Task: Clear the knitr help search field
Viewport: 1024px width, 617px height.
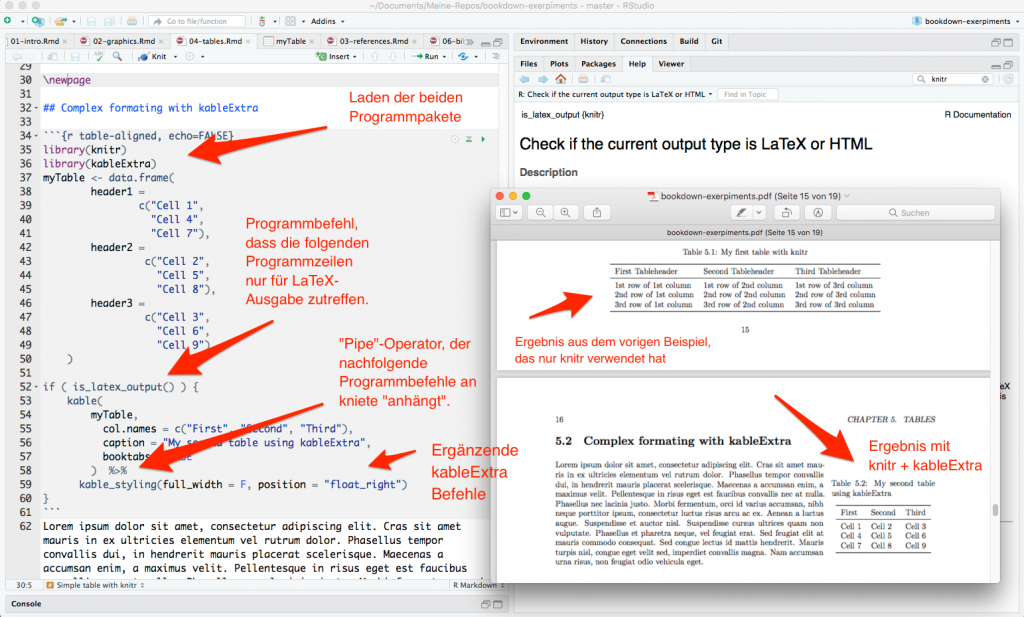Action: (x=985, y=79)
